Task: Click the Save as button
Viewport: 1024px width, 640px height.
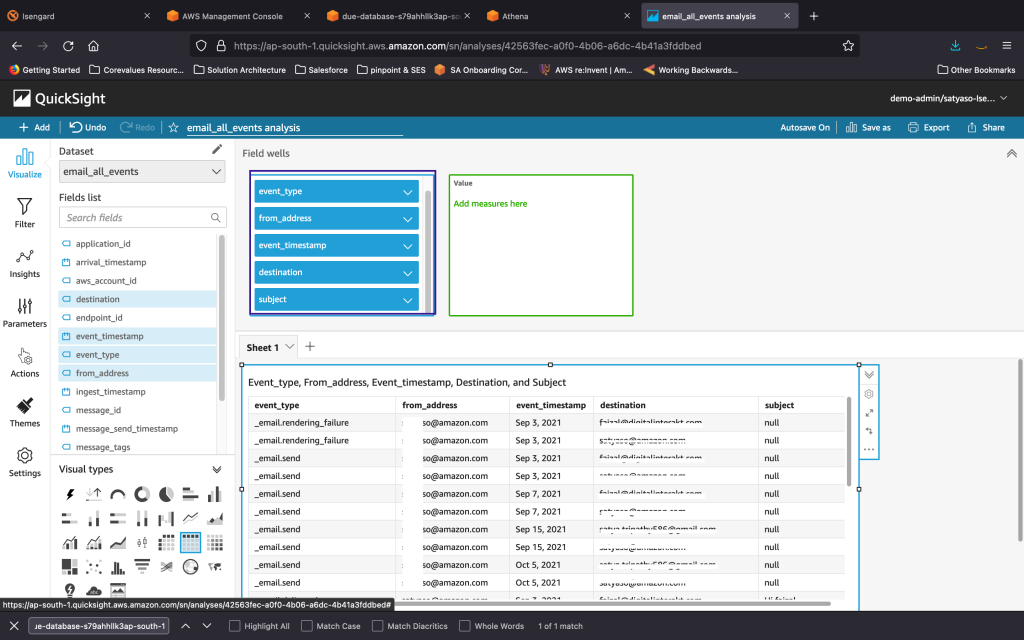Action: (x=868, y=128)
